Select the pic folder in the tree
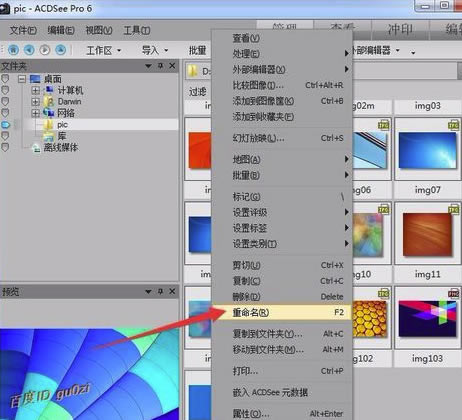Screen dimensions: 462x420 (62, 125)
